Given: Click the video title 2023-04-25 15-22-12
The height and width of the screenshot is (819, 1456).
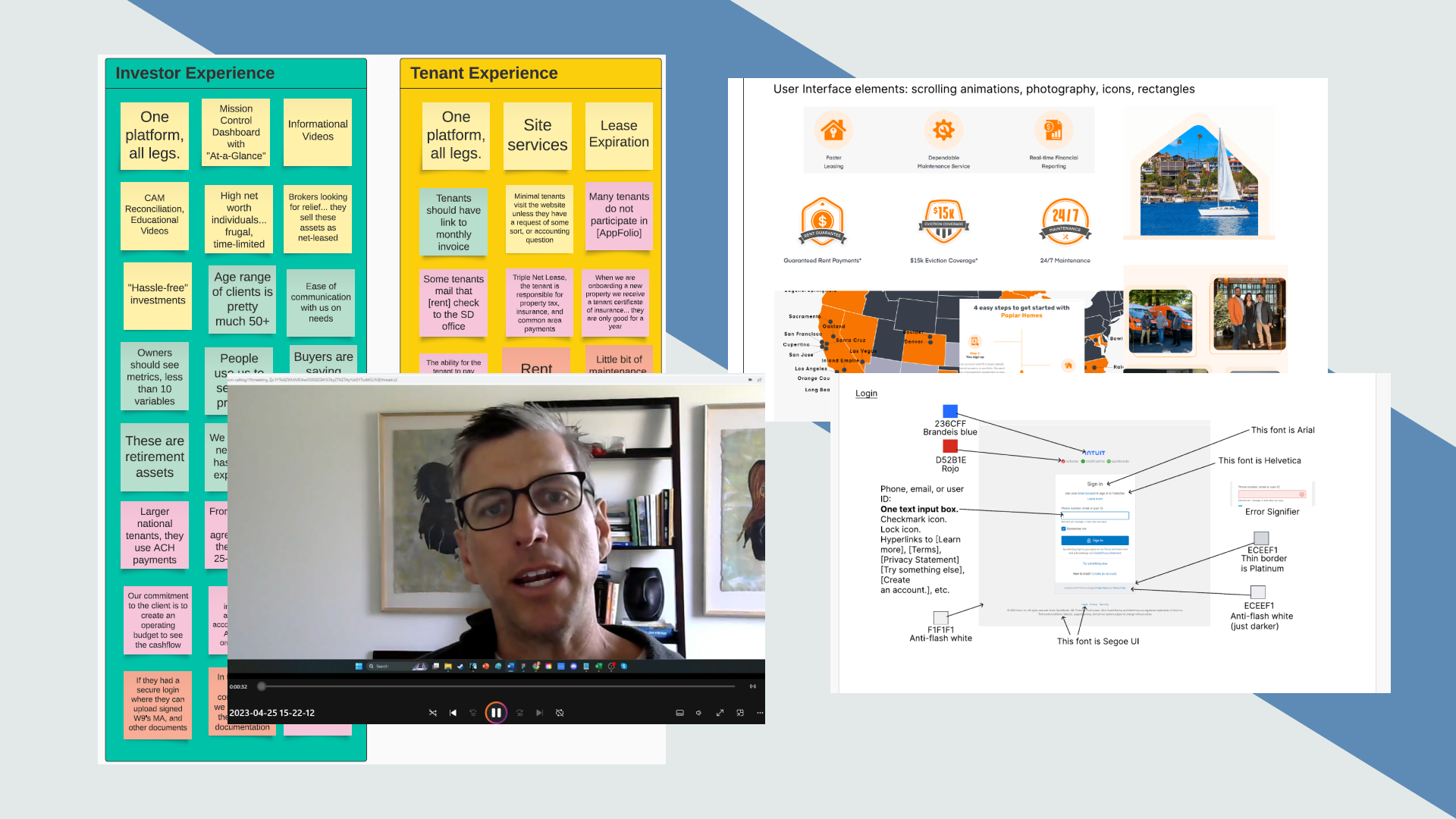Looking at the screenshot, I should click(271, 713).
